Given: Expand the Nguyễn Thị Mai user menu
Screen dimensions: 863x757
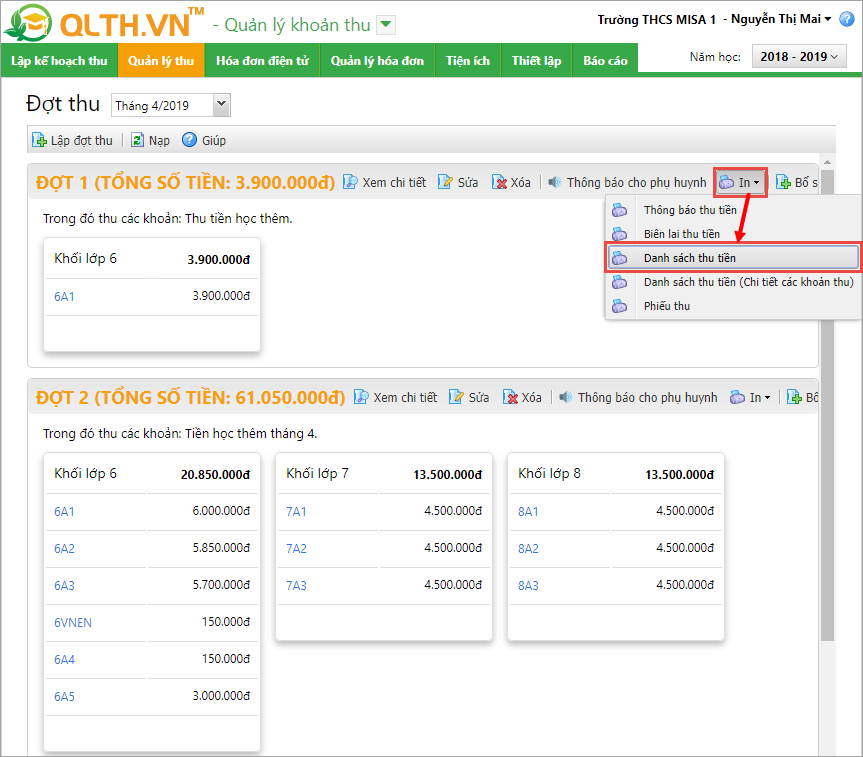Looking at the screenshot, I should [x=780, y=19].
